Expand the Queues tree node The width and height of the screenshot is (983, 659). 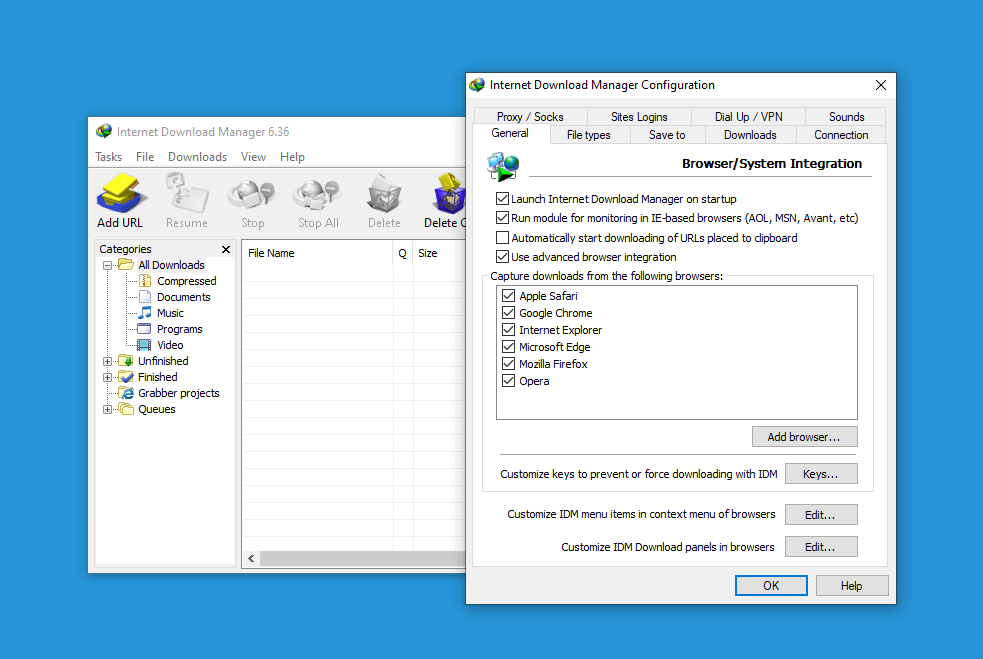point(107,409)
